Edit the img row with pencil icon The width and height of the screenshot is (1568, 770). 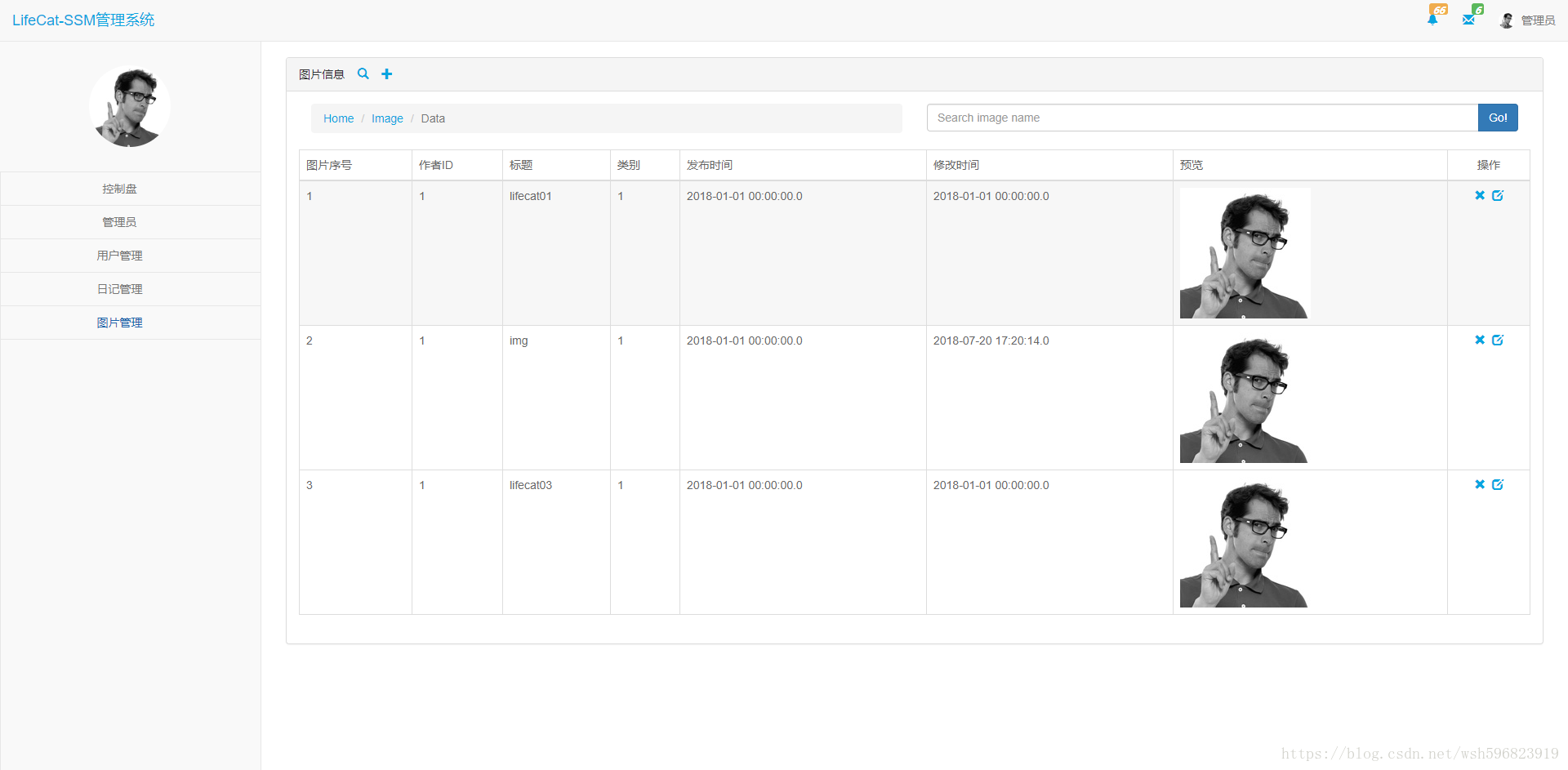pyautogui.click(x=1498, y=340)
